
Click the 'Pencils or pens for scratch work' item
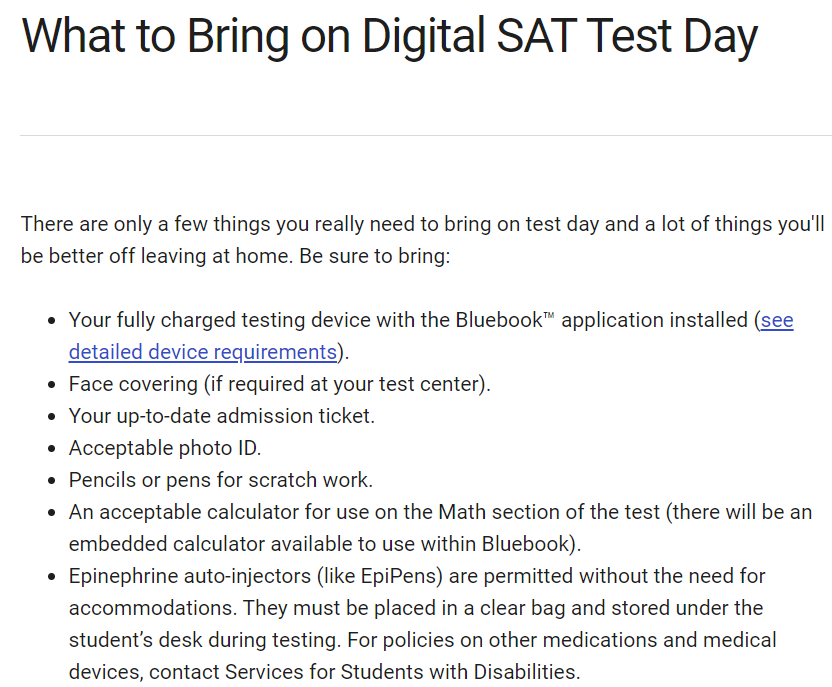(221, 480)
